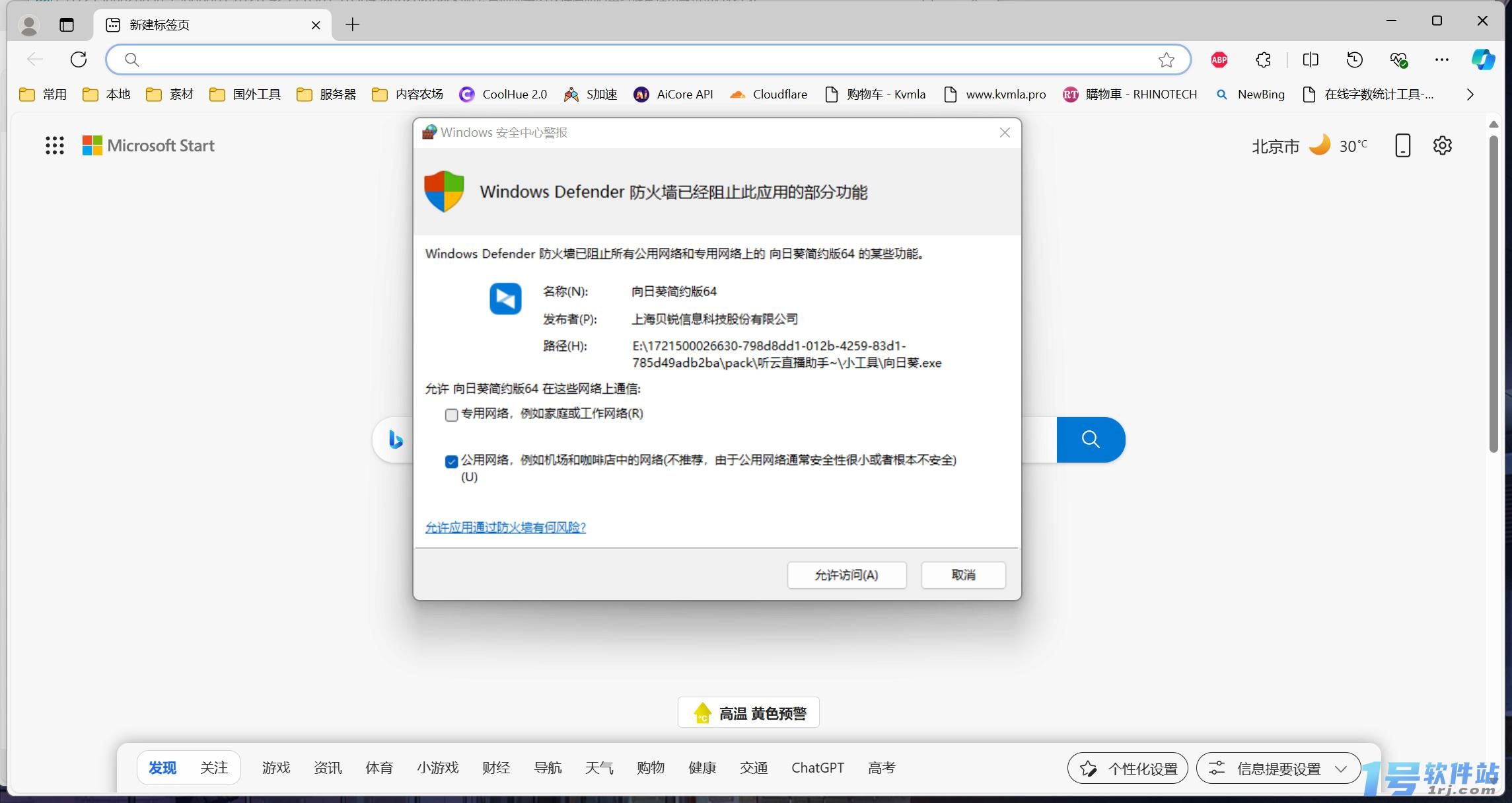Click the Bing logo in search box

click(x=396, y=440)
